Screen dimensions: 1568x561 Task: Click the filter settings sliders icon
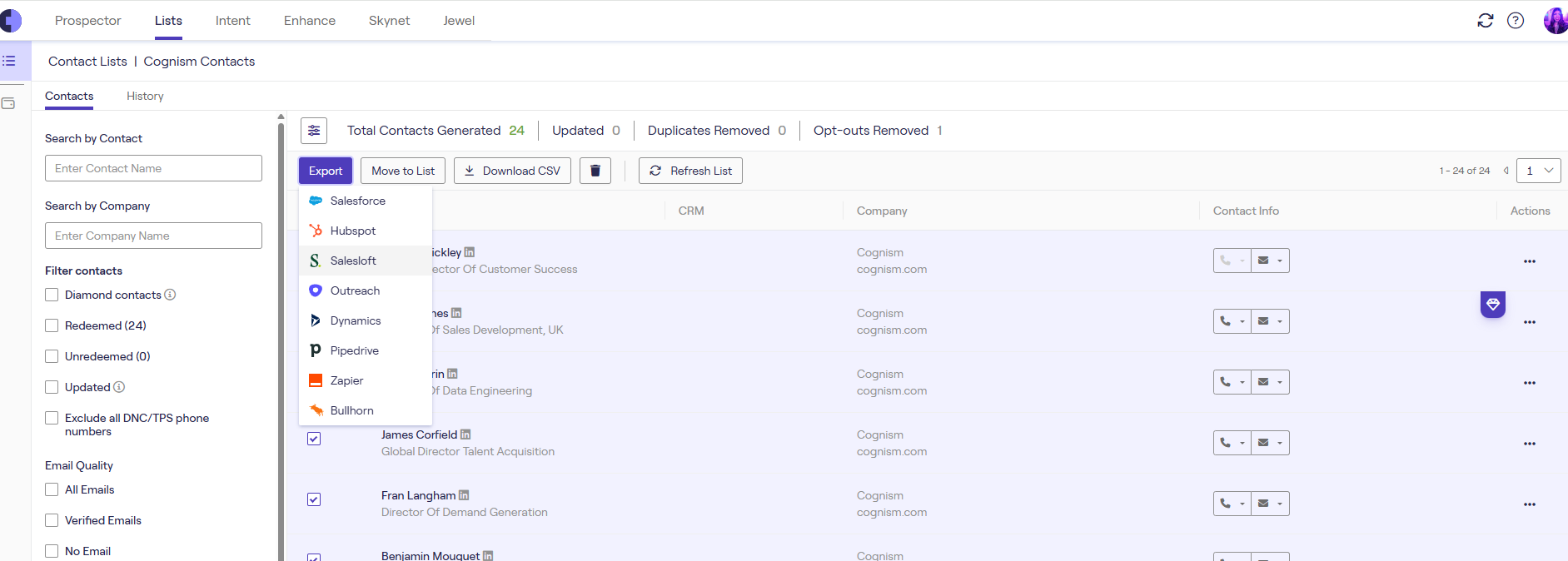pyautogui.click(x=314, y=131)
